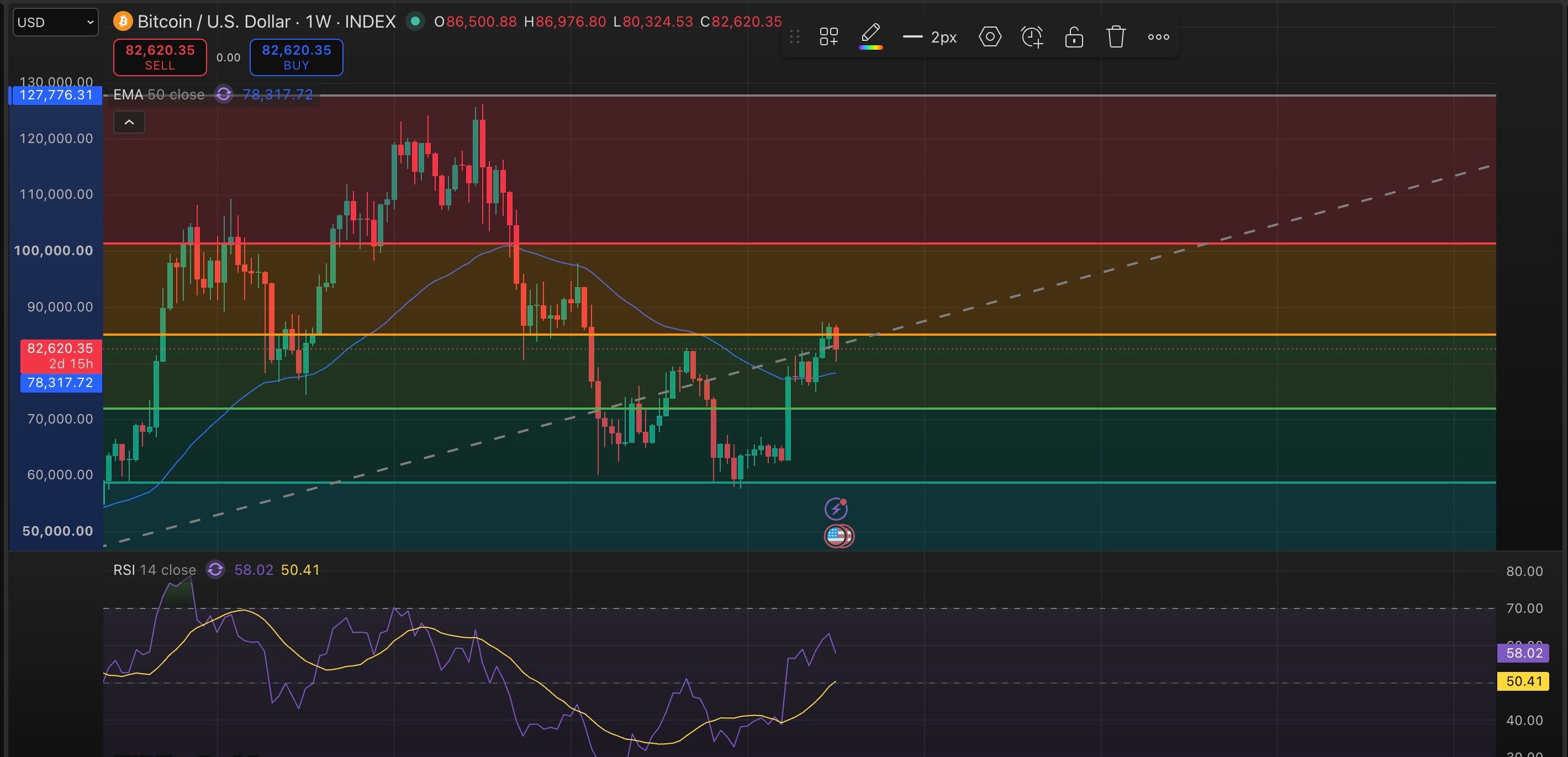Open the more options ellipsis menu
The image size is (1568, 757).
point(1158,37)
